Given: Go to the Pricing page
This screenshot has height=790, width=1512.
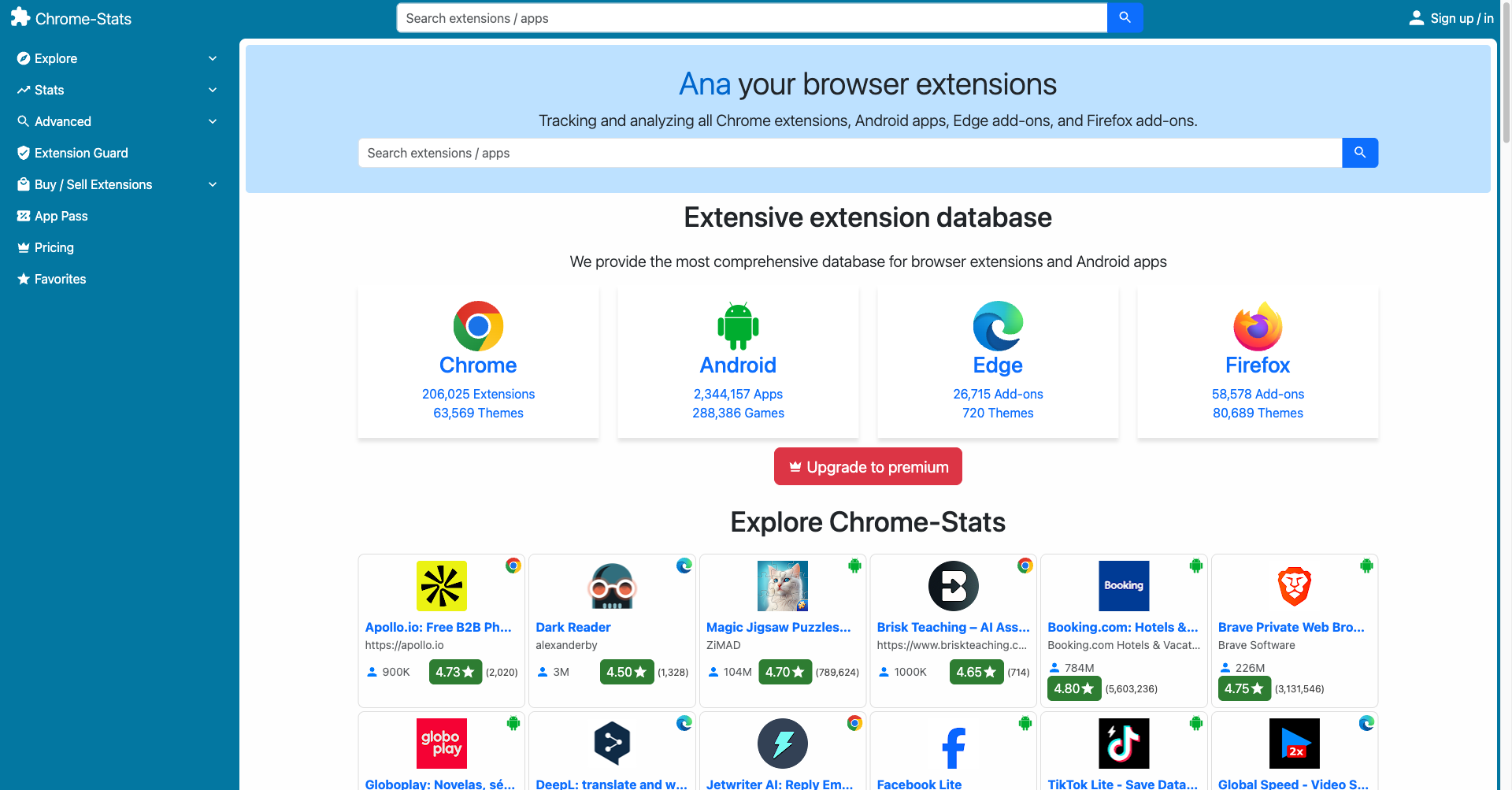Looking at the screenshot, I should (x=54, y=247).
